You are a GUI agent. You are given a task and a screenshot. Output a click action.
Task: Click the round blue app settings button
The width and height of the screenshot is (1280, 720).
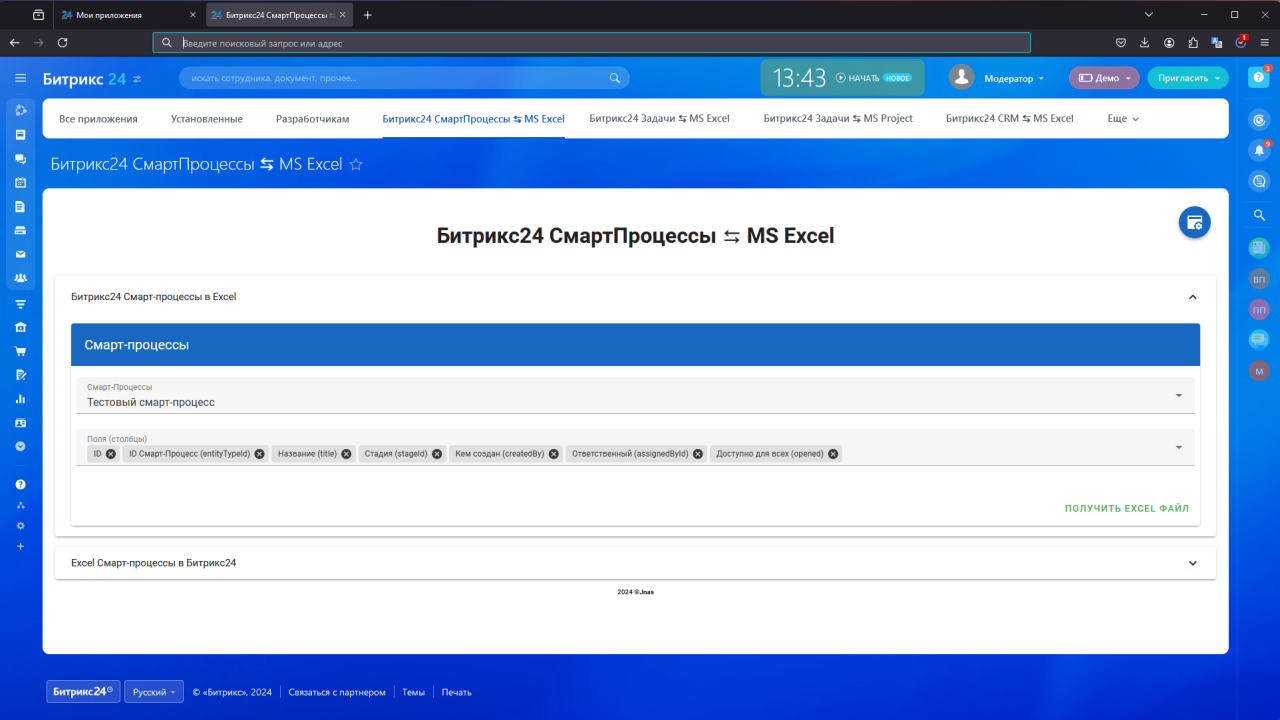[x=1194, y=222]
